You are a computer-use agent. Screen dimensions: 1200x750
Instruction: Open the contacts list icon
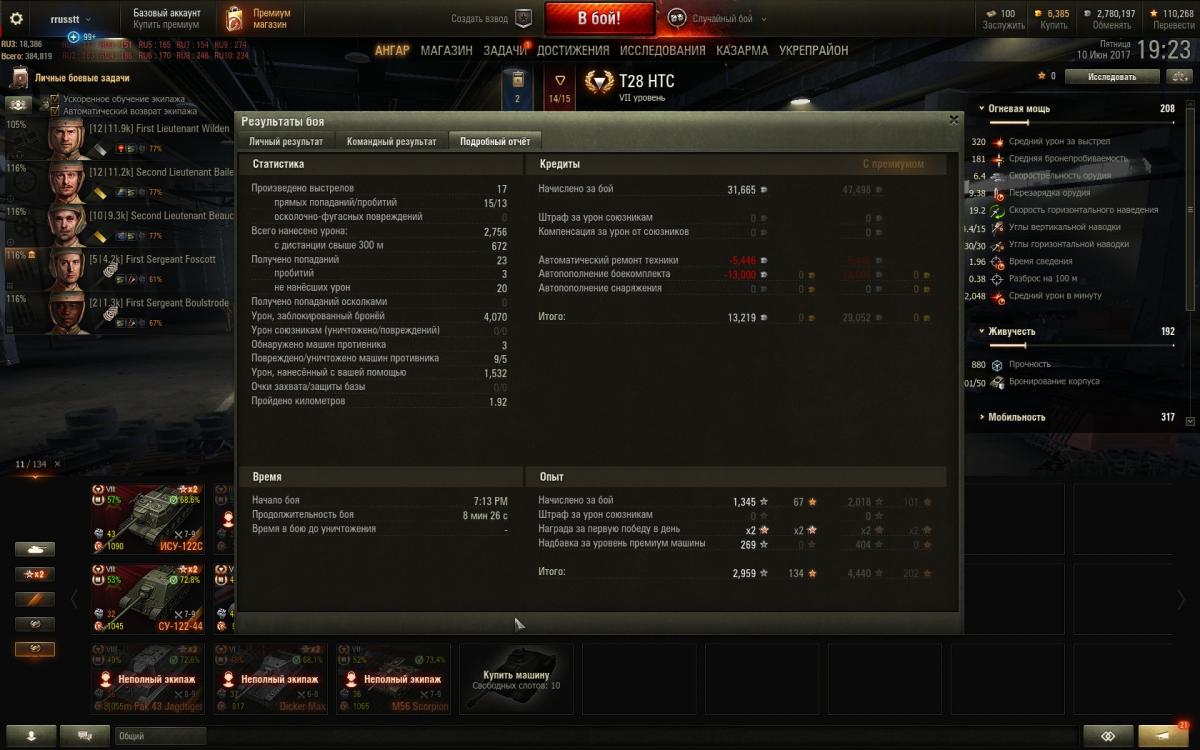coord(34,736)
